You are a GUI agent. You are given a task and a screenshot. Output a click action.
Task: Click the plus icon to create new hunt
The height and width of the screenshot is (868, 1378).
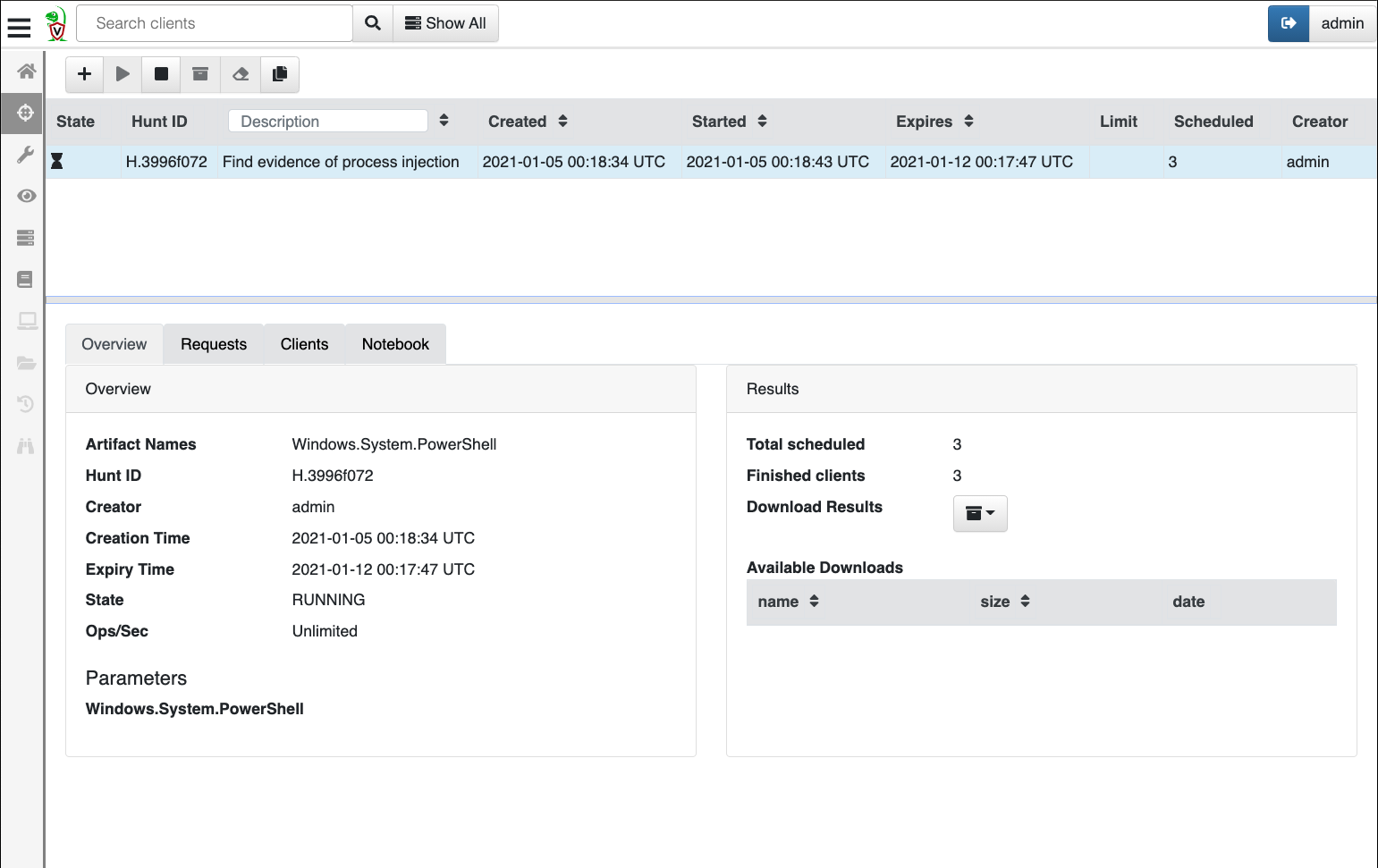(x=85, y=74)
